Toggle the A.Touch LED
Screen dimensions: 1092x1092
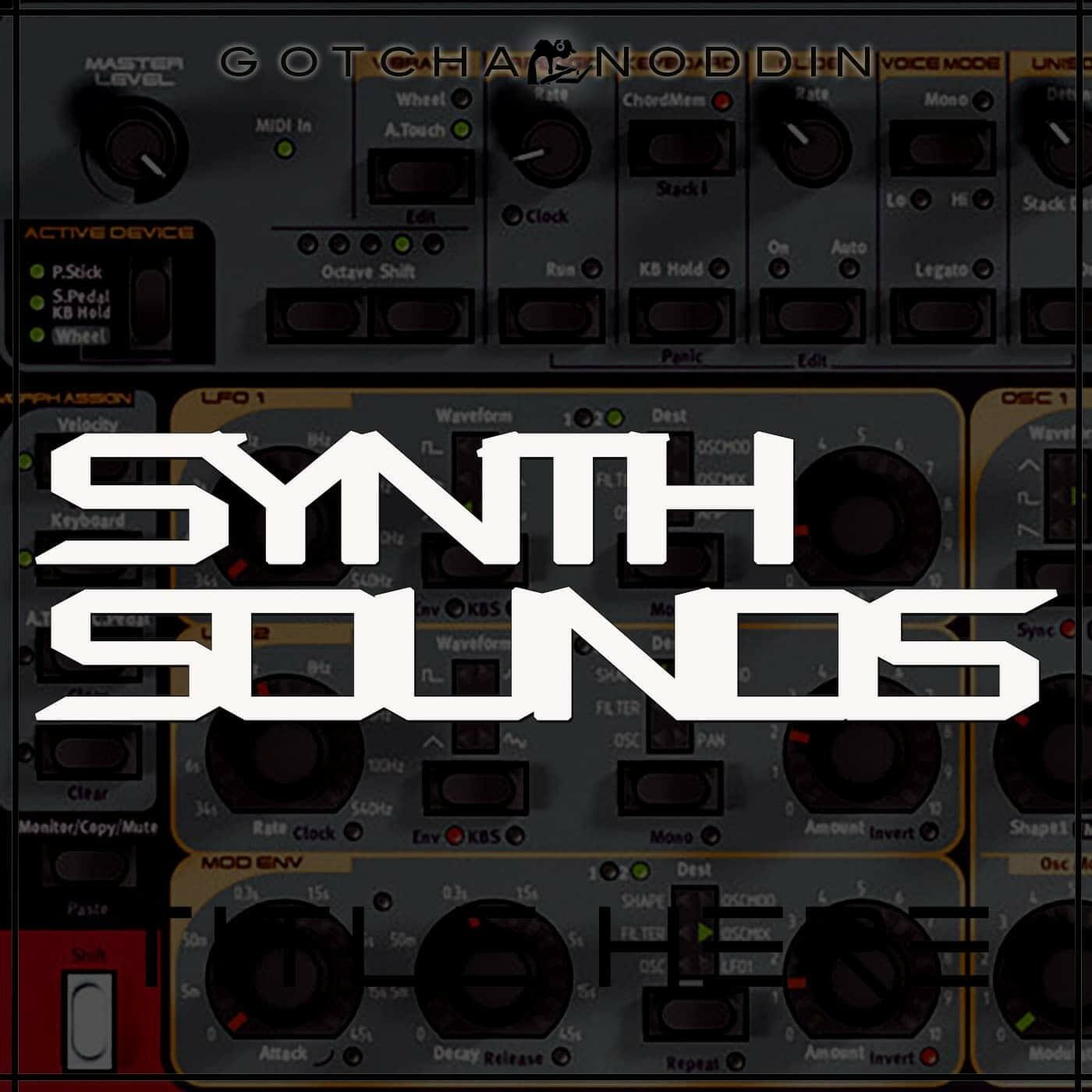[463, 129]
